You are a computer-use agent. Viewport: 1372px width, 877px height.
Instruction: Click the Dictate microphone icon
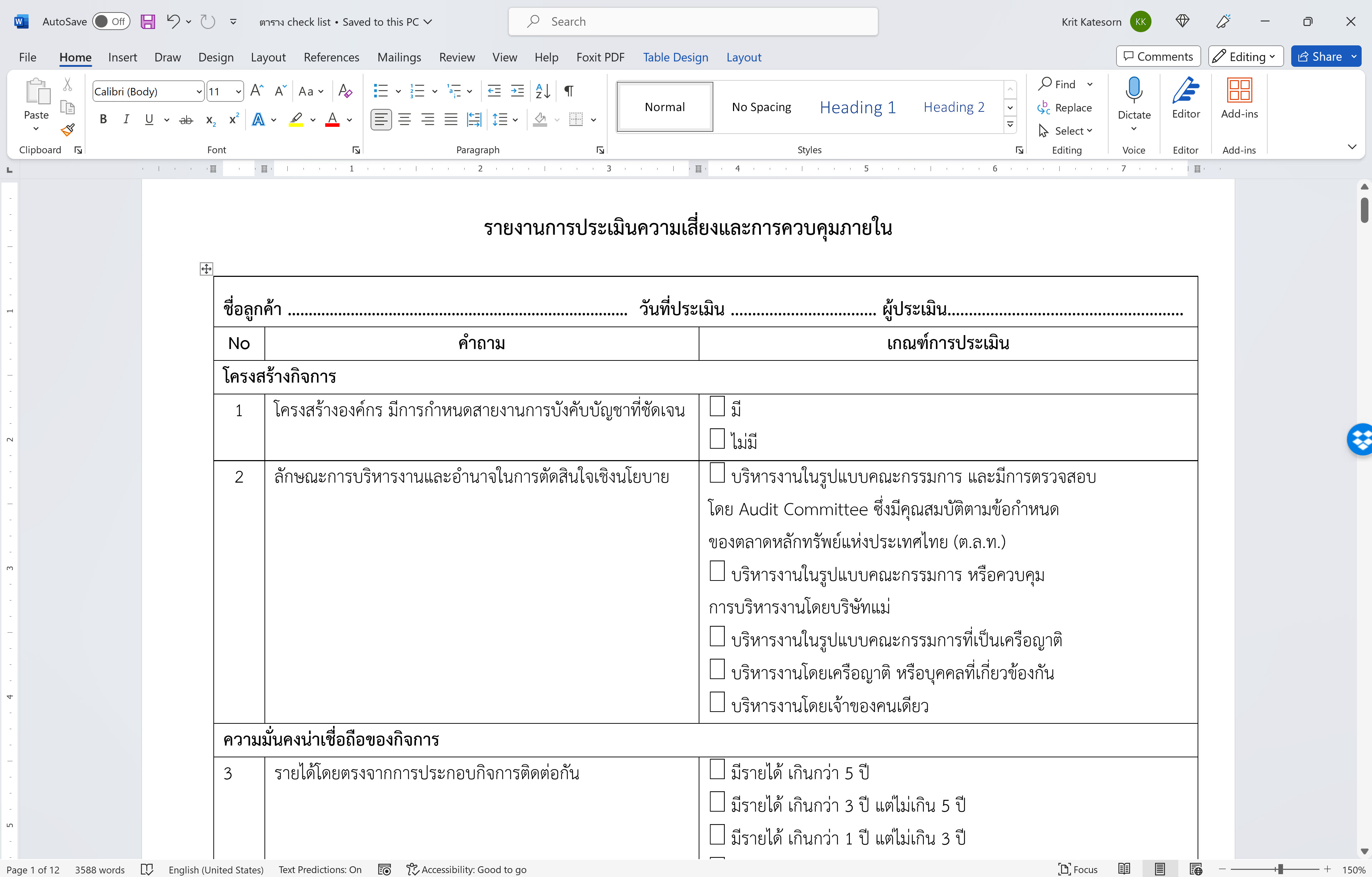1134,90
